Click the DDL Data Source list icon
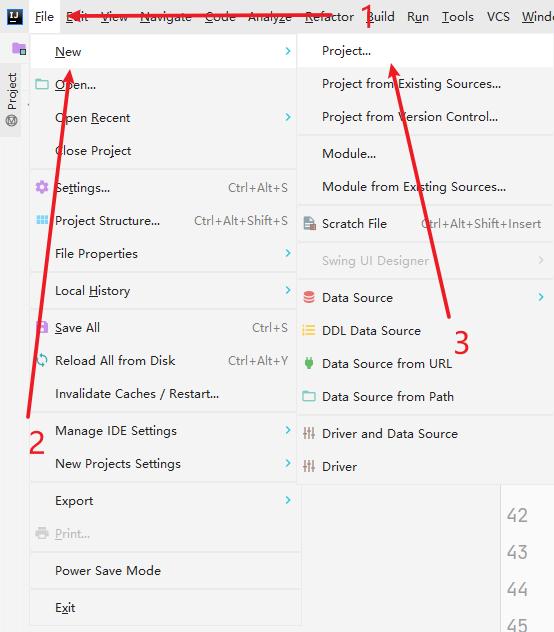Viewport: 554px width, 632px height. pyautogui.click(x=309, y=331)
